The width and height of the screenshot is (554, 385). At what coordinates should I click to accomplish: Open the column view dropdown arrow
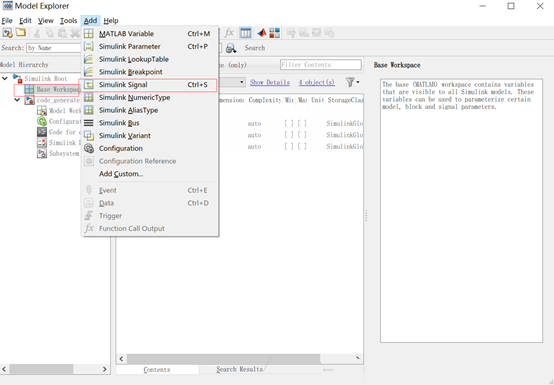242,82
